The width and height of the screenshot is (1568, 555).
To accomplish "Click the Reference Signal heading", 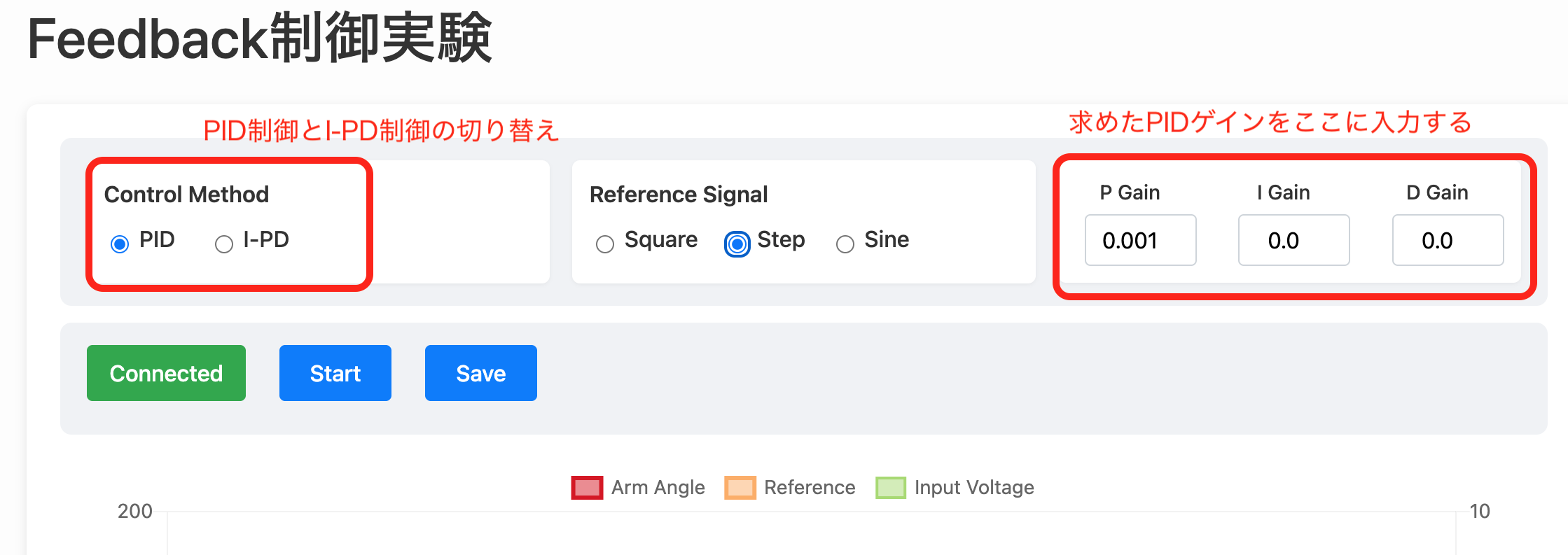I will [679, 194].
